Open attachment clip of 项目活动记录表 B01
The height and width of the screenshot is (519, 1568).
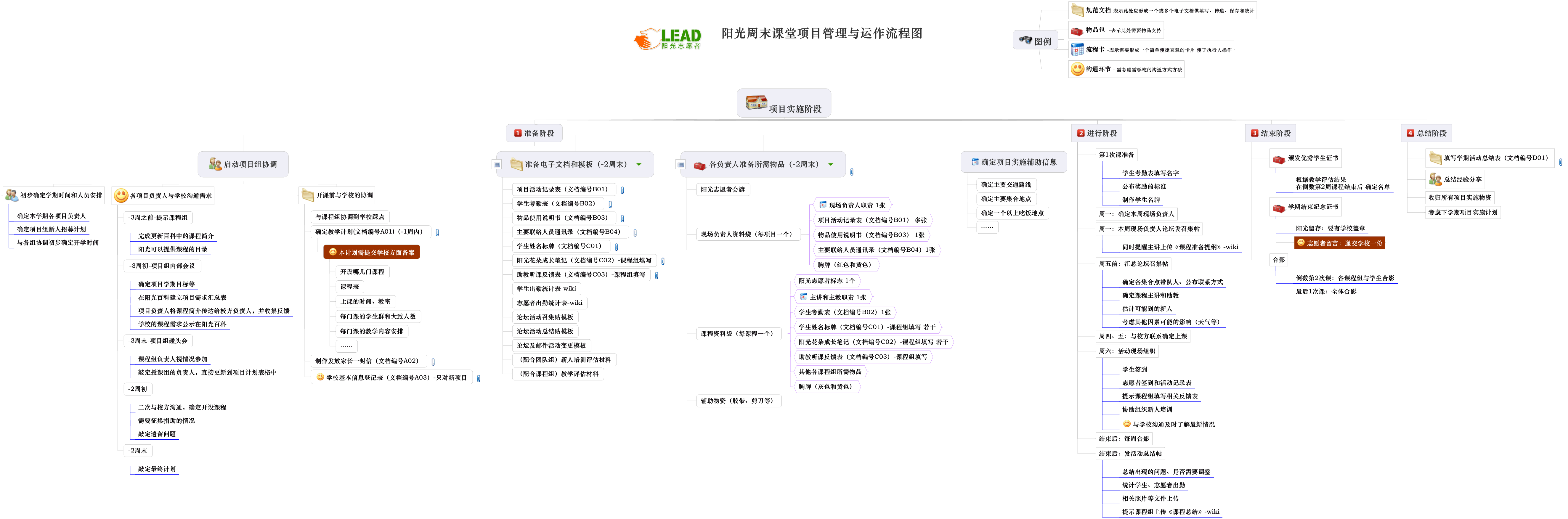coord(622,190)
